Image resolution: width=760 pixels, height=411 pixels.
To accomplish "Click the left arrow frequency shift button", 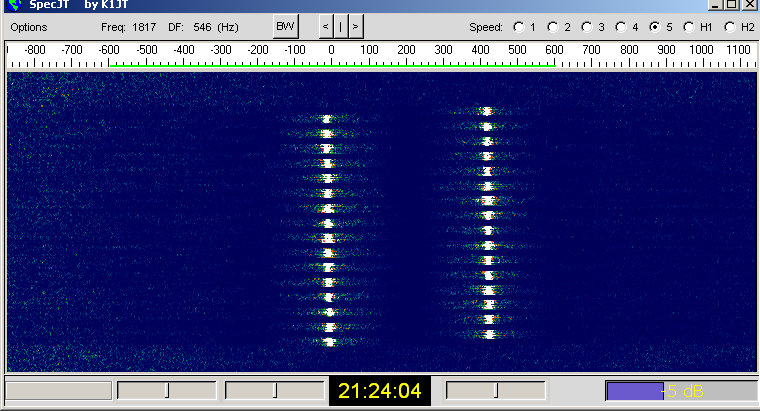I will pyautogui.click(x=326, y=27).
